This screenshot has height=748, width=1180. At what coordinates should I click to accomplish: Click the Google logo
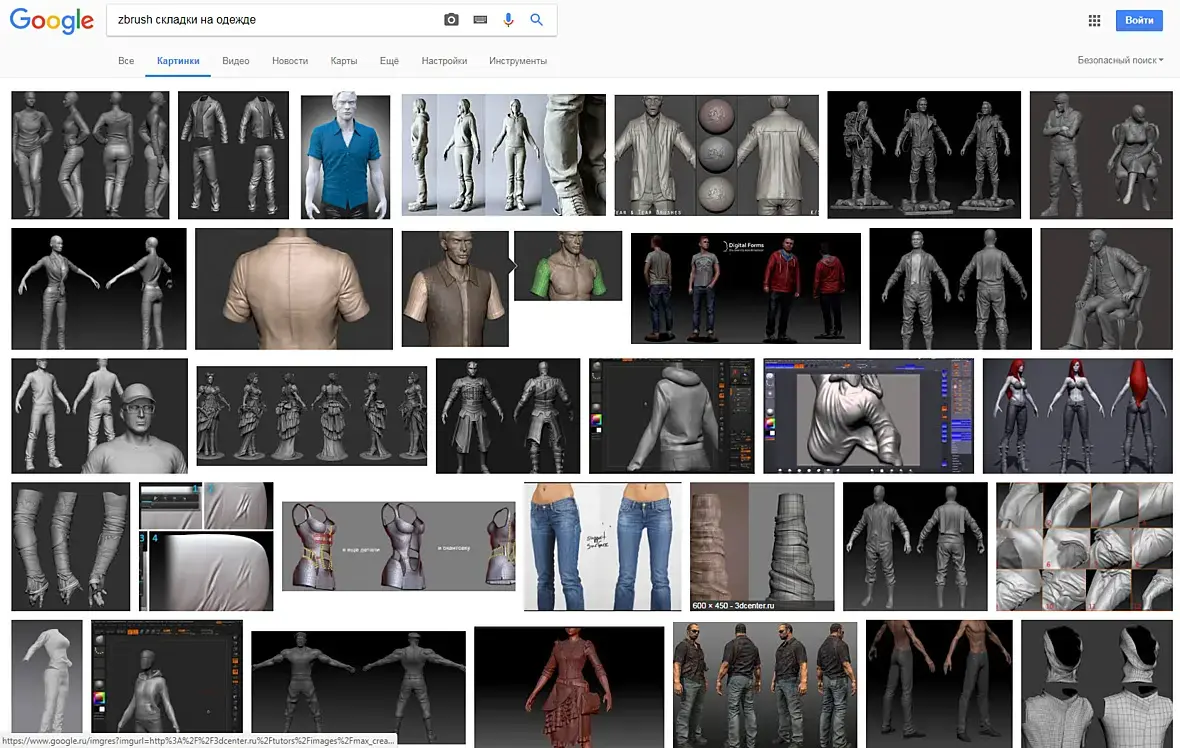[52, 20]
